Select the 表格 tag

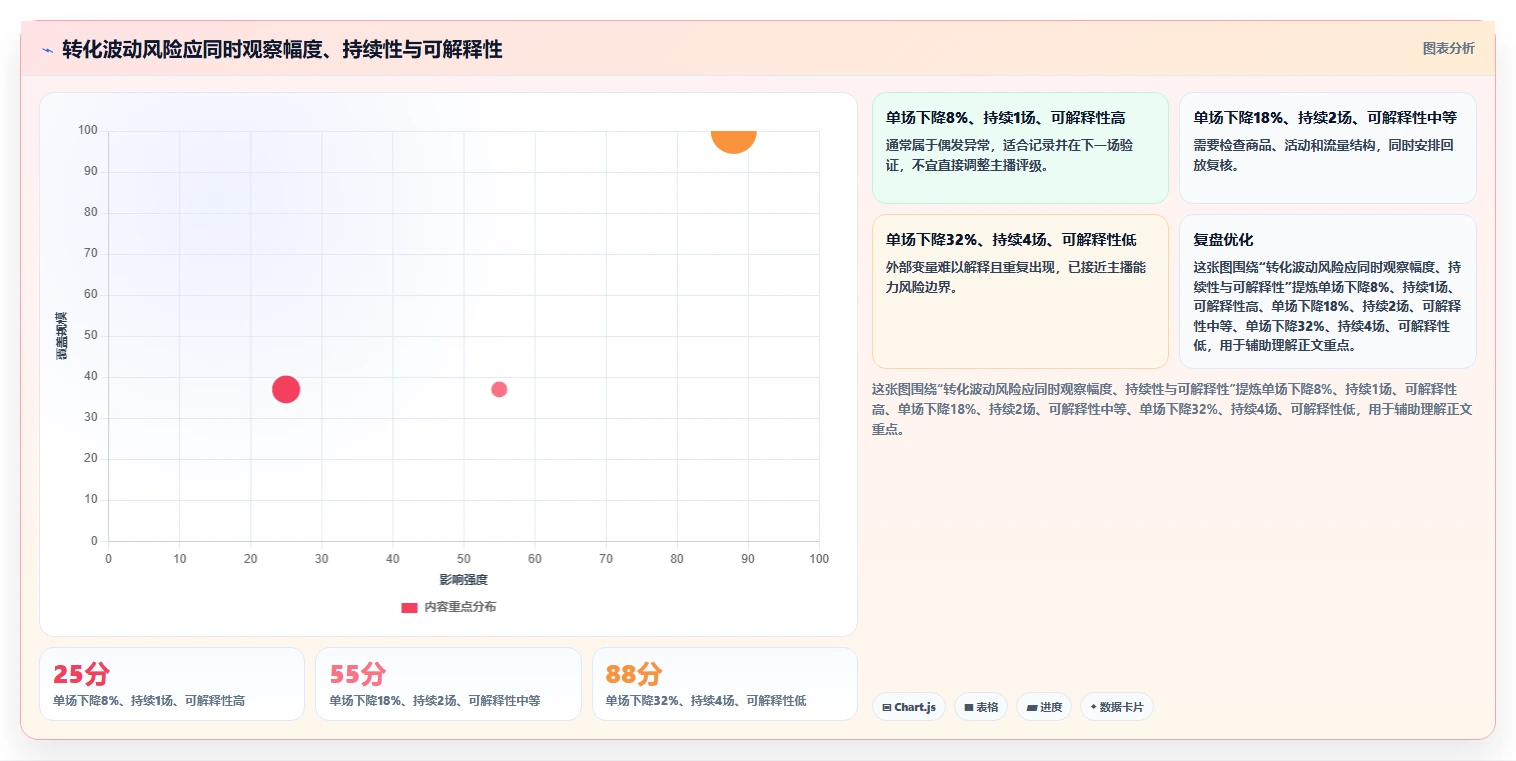point(981,707)
